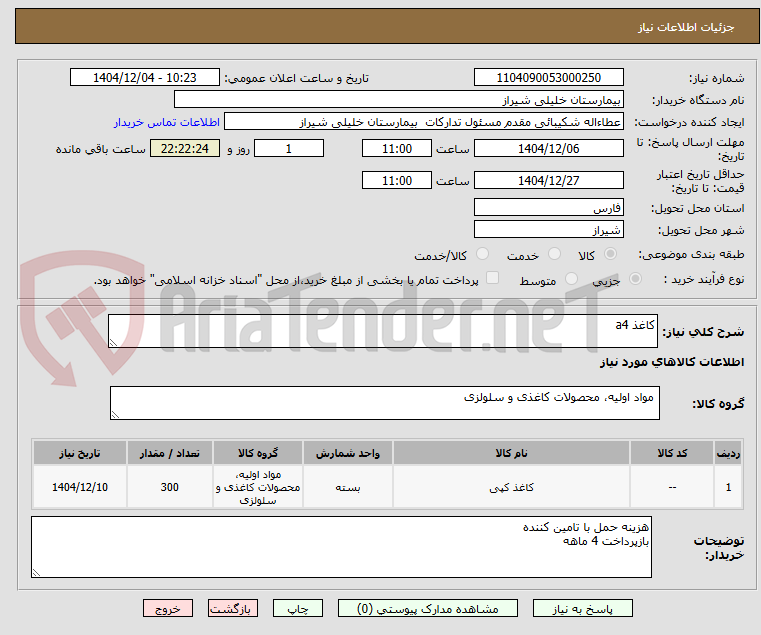Click the چاپ print button
Image resolution: width=761 pixels, height=635 pixels.
tap(298, 608)
